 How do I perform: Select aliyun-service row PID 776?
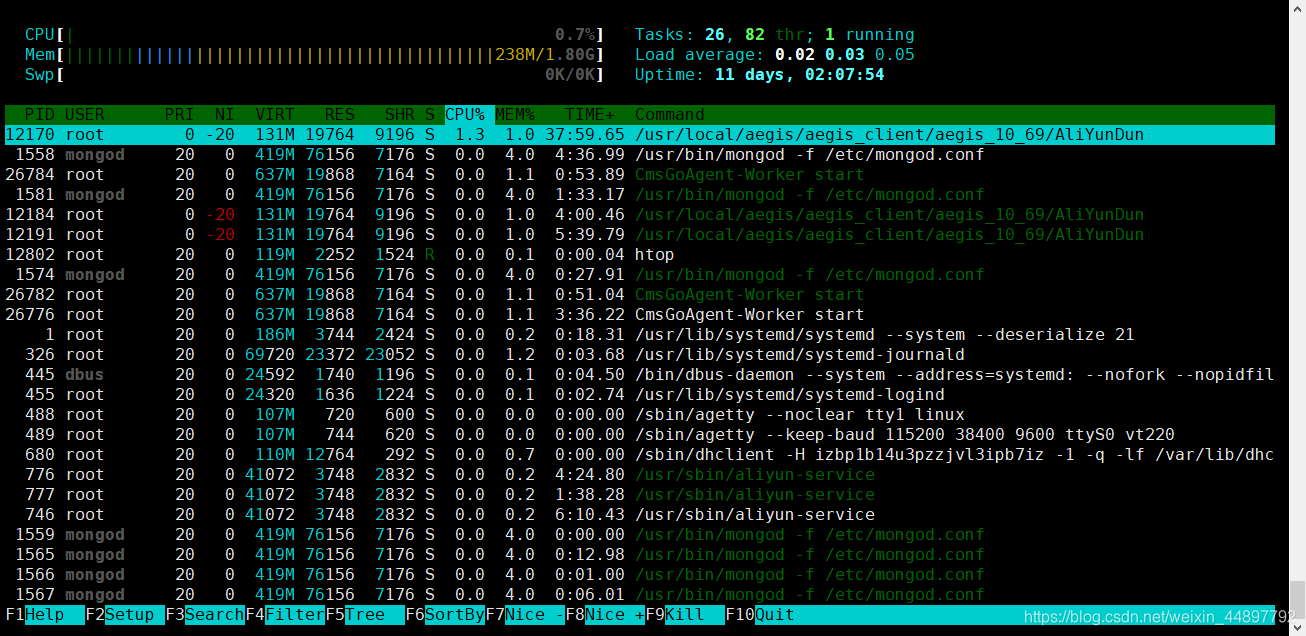[640, 475]
